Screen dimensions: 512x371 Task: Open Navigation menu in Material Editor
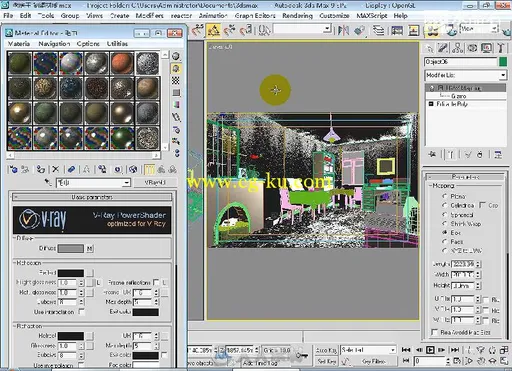click(x=54, y=44)
